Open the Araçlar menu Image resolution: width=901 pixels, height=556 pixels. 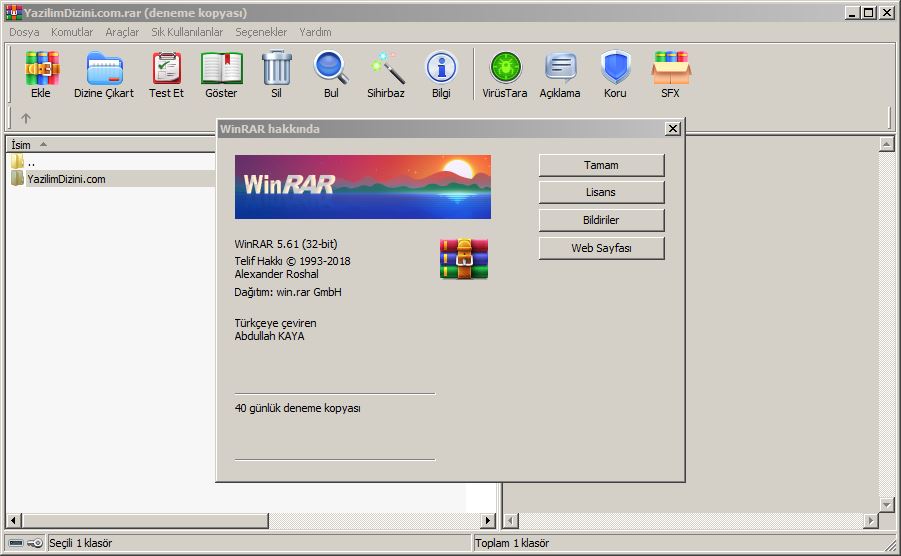click(122, 32)
